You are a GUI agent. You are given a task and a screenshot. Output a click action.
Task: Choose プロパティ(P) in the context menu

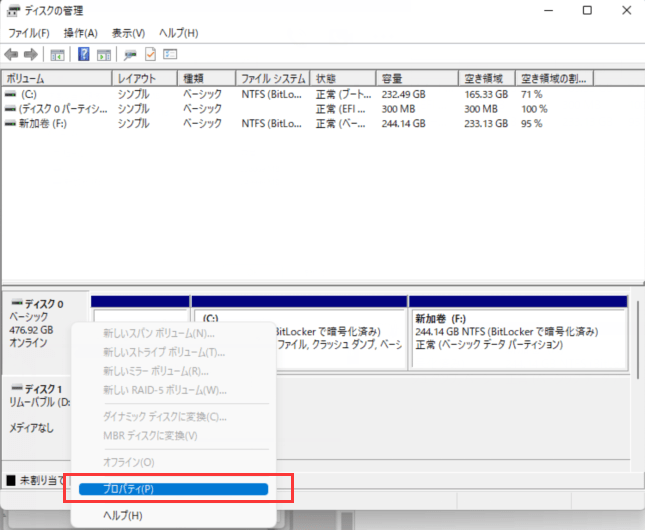click(173, 489)
